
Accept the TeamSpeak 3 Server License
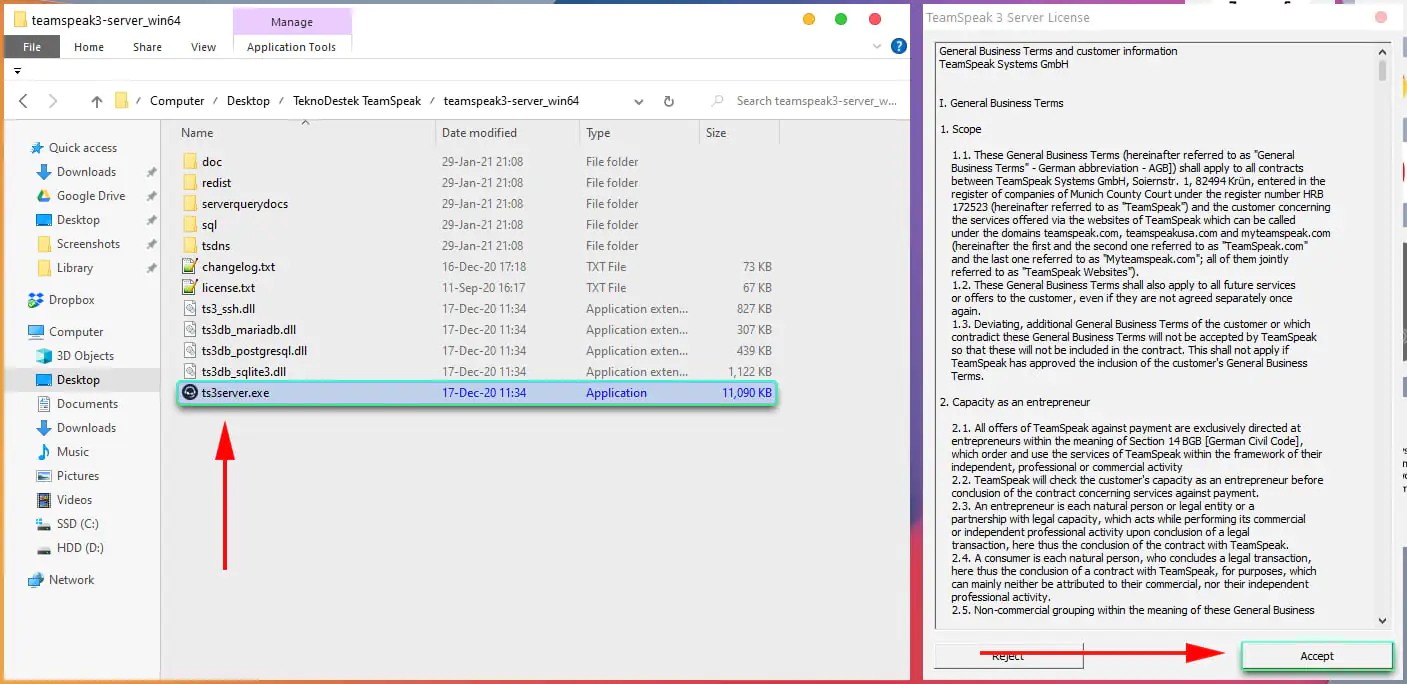(x=1316, y=656)
